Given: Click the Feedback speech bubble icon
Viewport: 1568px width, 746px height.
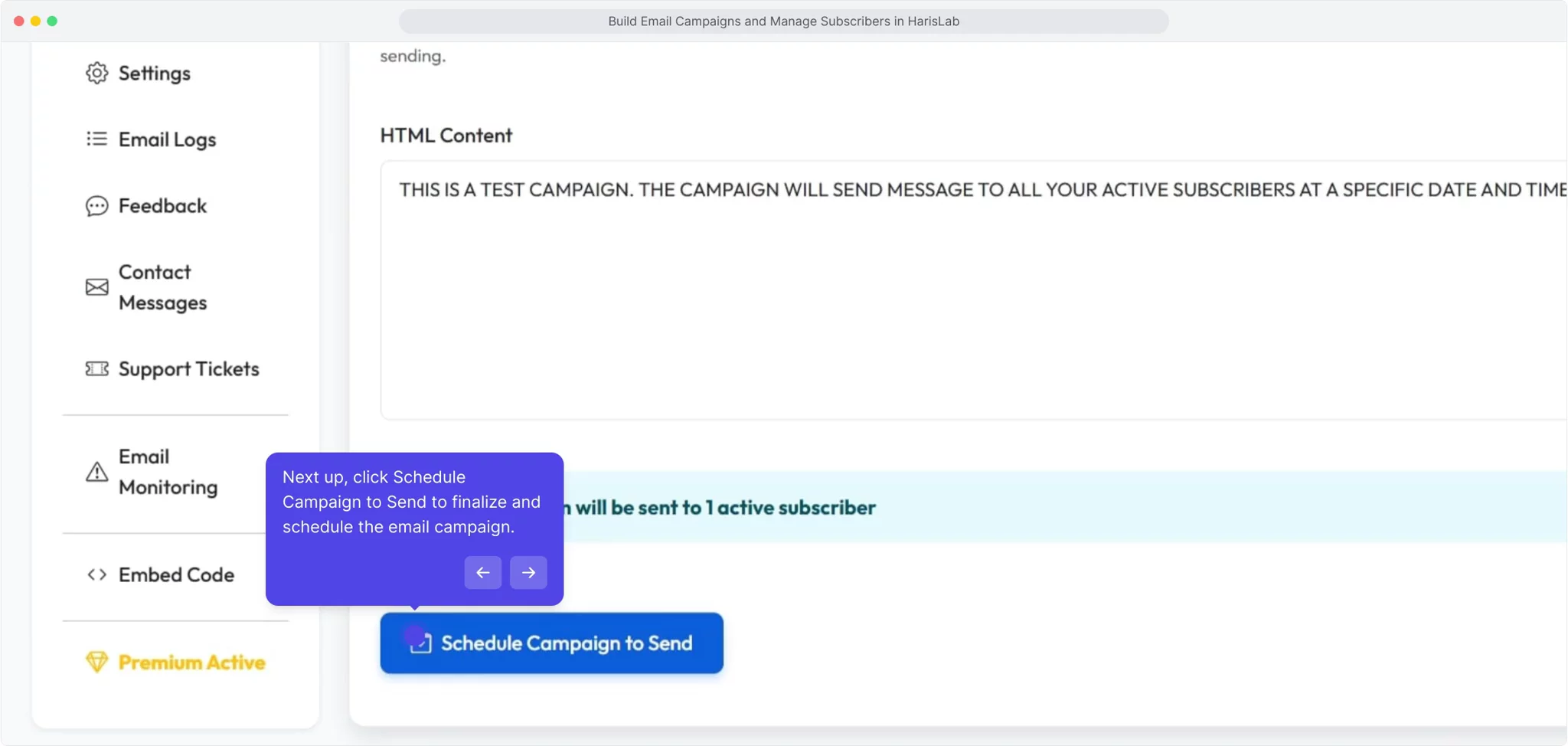Looking at the screenshot, I should point(96,205).
